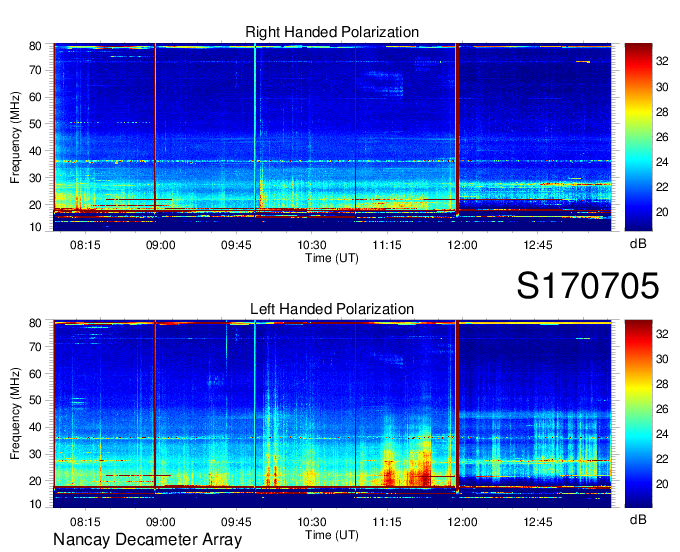
Task: Click 32 dB label on Right Handed colorbar
Action: tap(662, 62)
